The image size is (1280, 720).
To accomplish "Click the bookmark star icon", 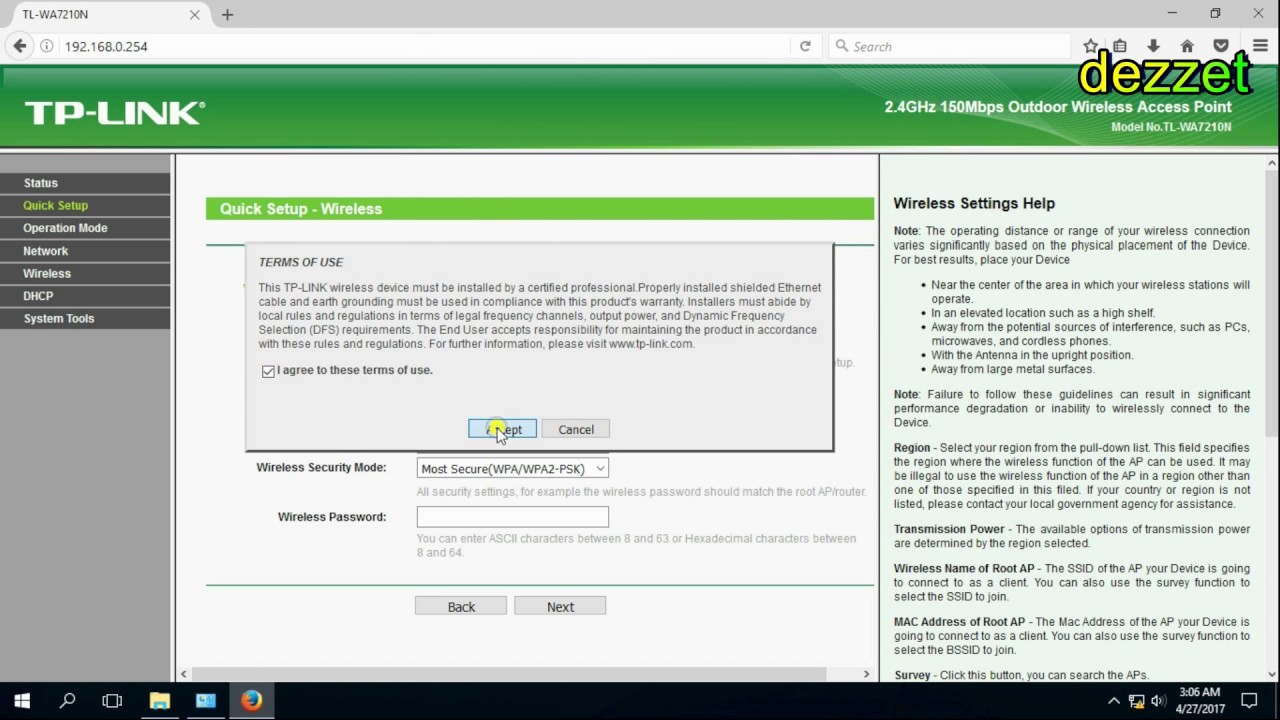I will [1090, 46].
